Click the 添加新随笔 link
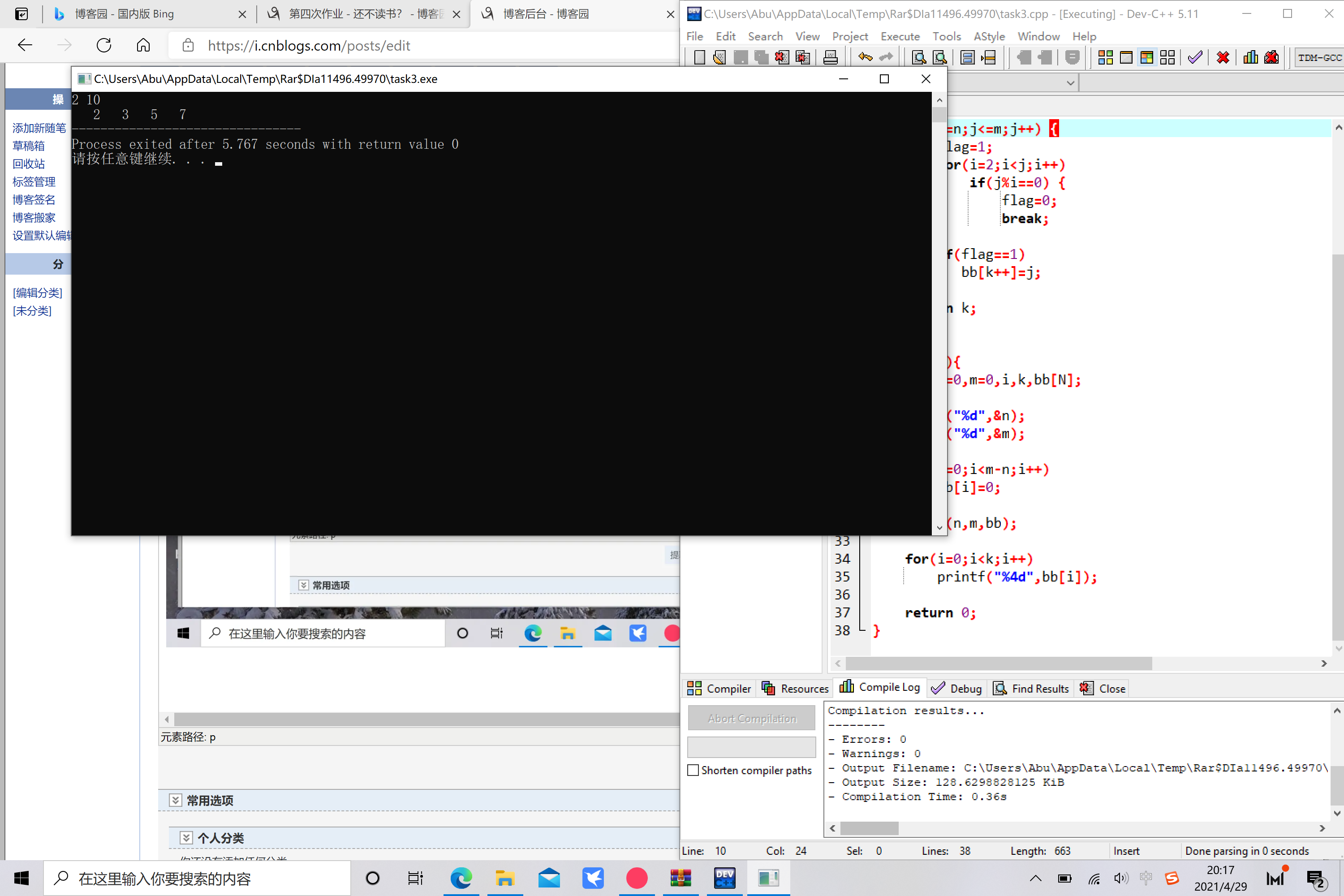The width and height of the screenshot is (1344, 896). pos(39,128)
